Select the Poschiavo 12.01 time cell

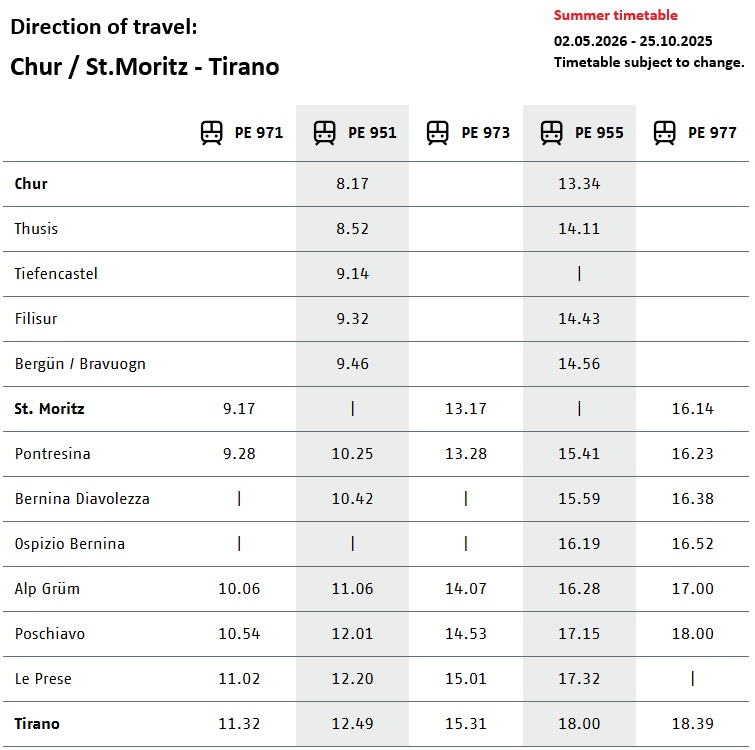pyautogui.click(x=352, y=633)
